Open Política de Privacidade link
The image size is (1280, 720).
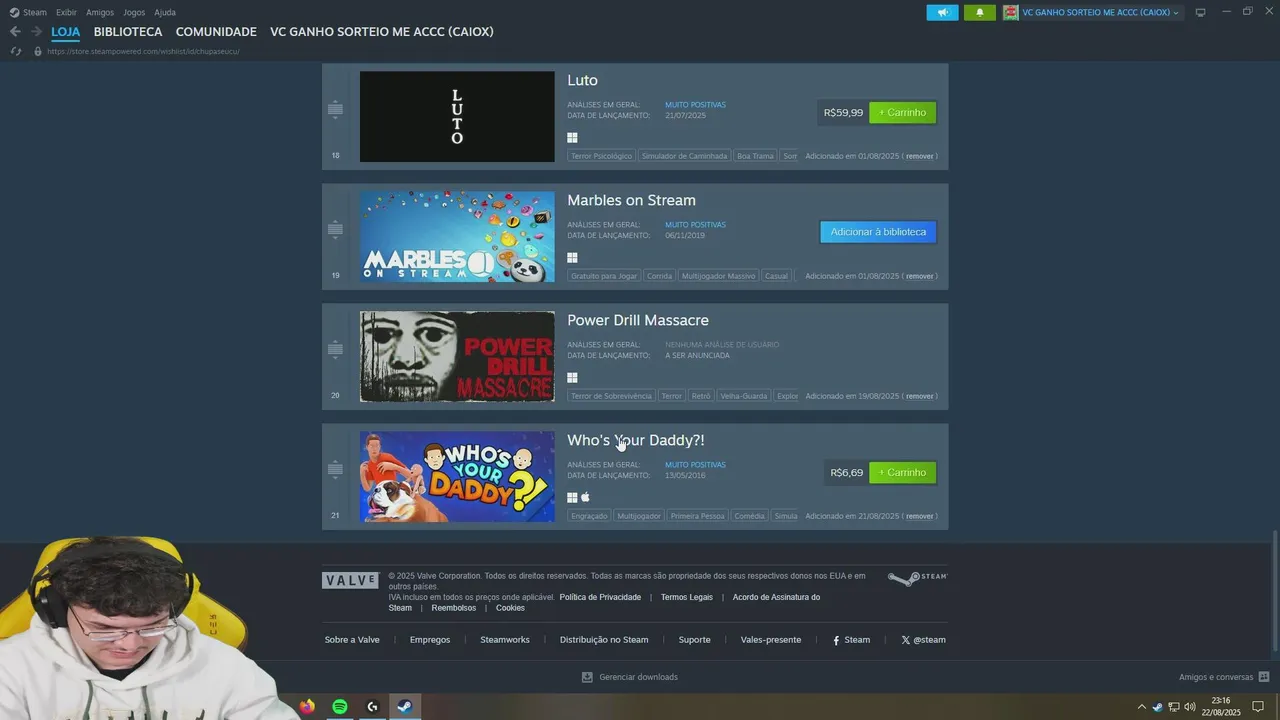600,597
